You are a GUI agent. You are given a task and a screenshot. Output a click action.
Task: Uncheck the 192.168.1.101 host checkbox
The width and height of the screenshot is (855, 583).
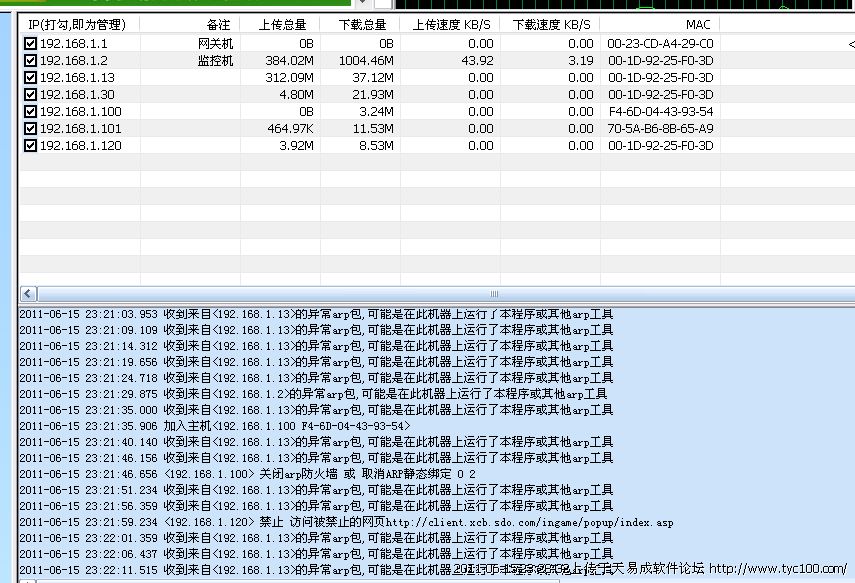pos(30,129)
